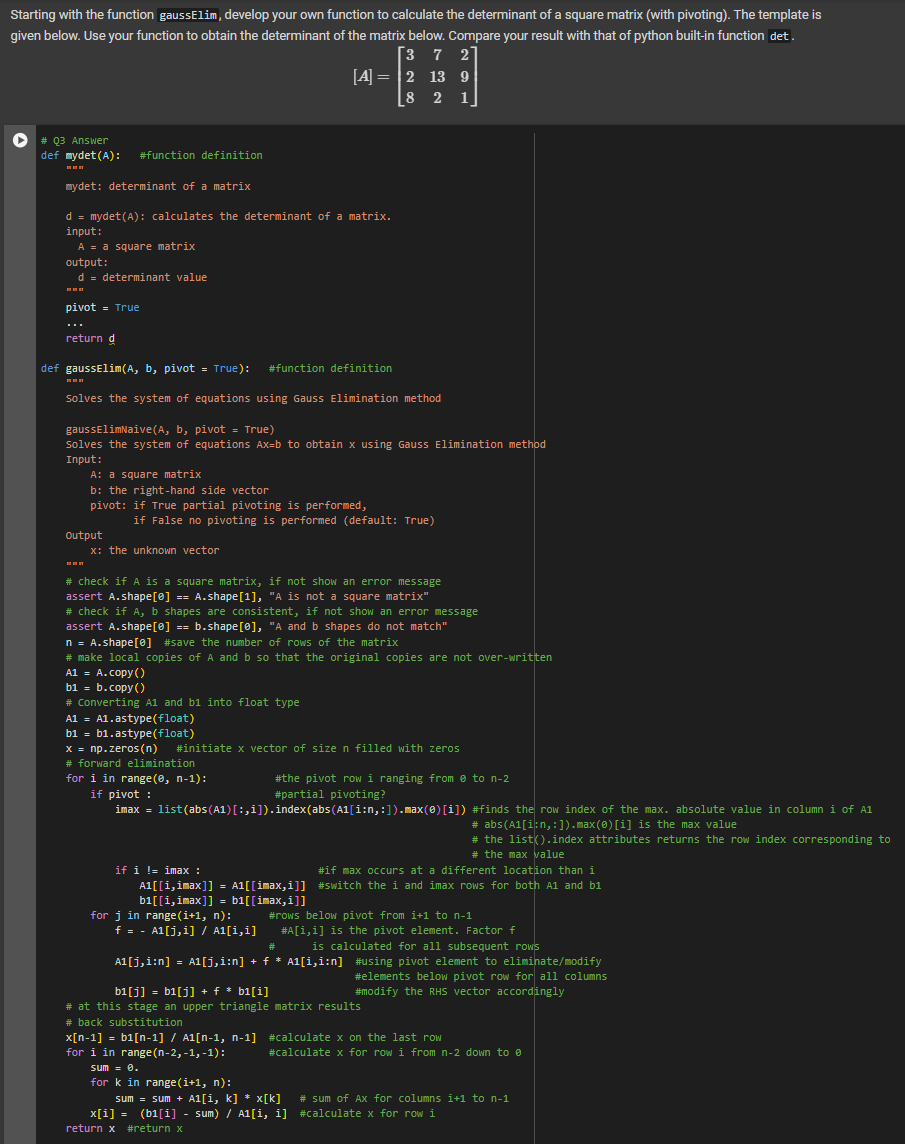Click the 'return d' statement
The height and width of the screenshot is (1144, 905).
coord(90,339)
